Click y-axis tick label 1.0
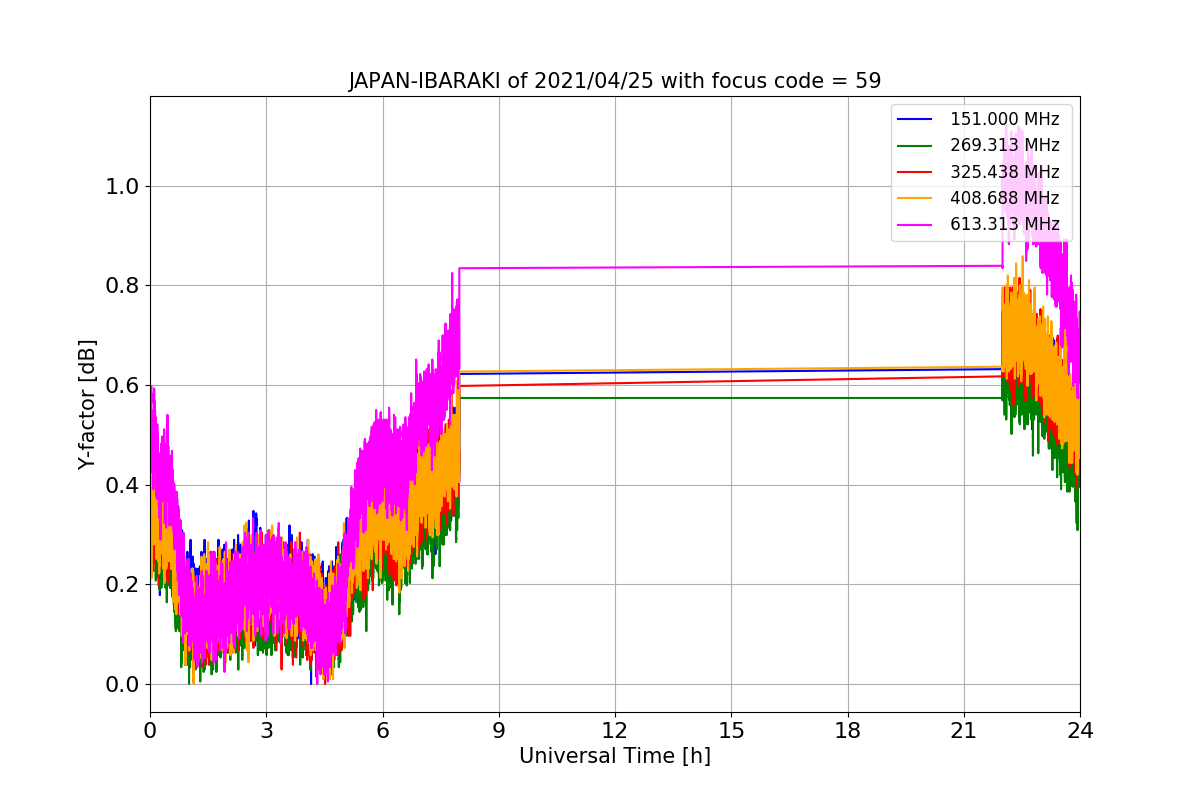Screen dimensions: 1200x800 pyautogui.click(x=123, y=187)
